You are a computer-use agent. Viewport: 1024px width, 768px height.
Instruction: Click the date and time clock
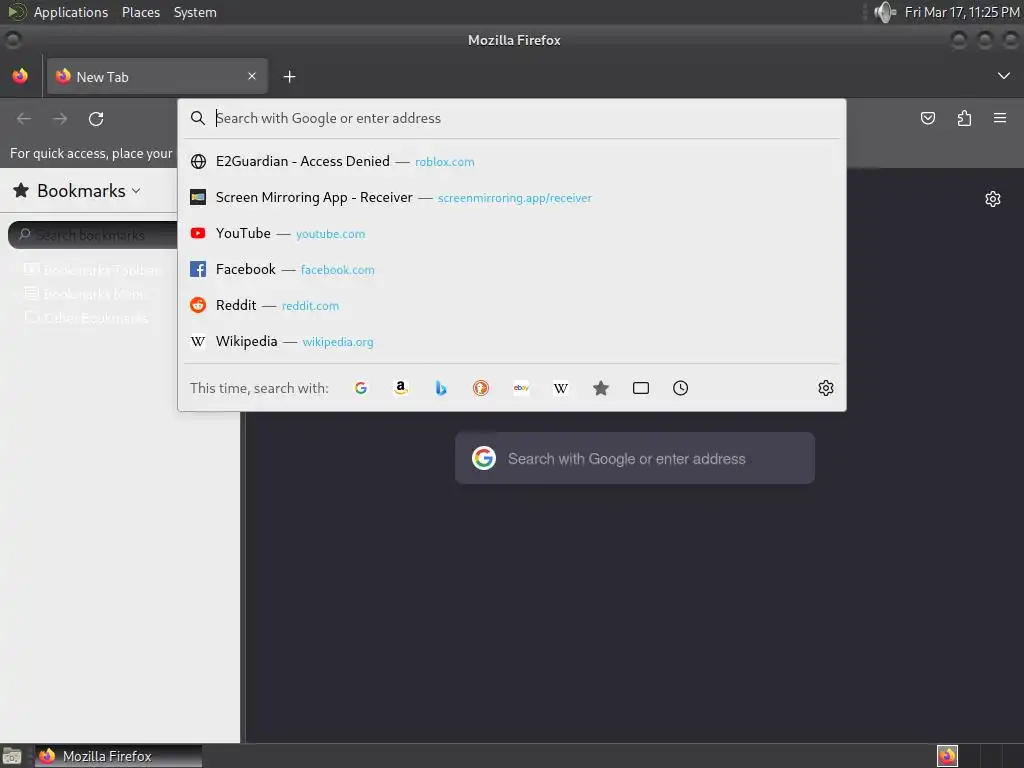(x=962, y=12)
